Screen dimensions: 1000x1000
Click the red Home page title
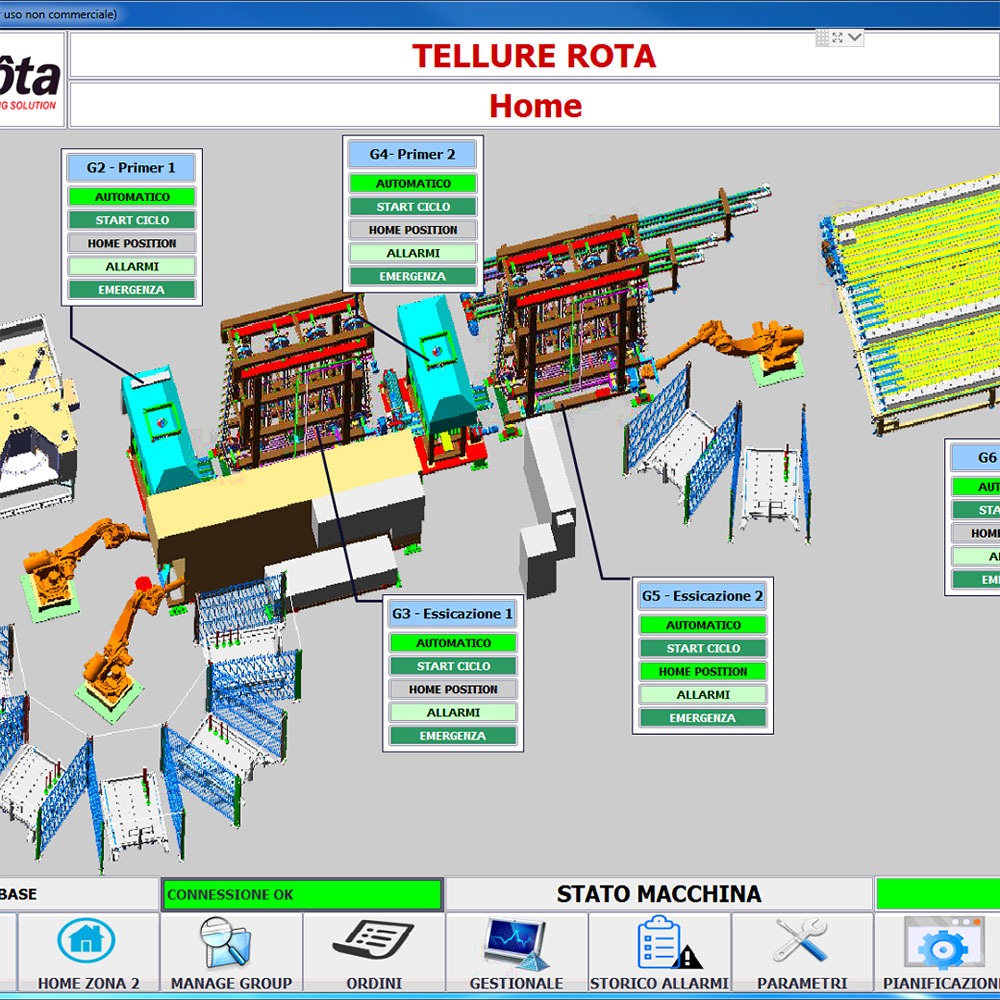(534, 105)
